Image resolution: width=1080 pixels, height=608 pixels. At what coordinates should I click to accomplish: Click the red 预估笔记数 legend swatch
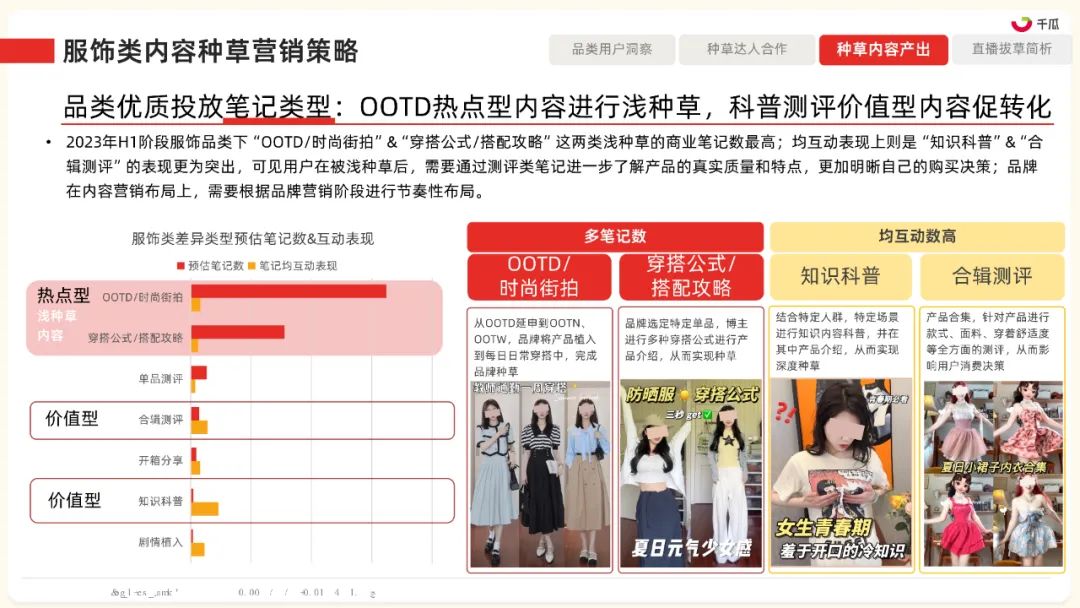tap(180, 266)
